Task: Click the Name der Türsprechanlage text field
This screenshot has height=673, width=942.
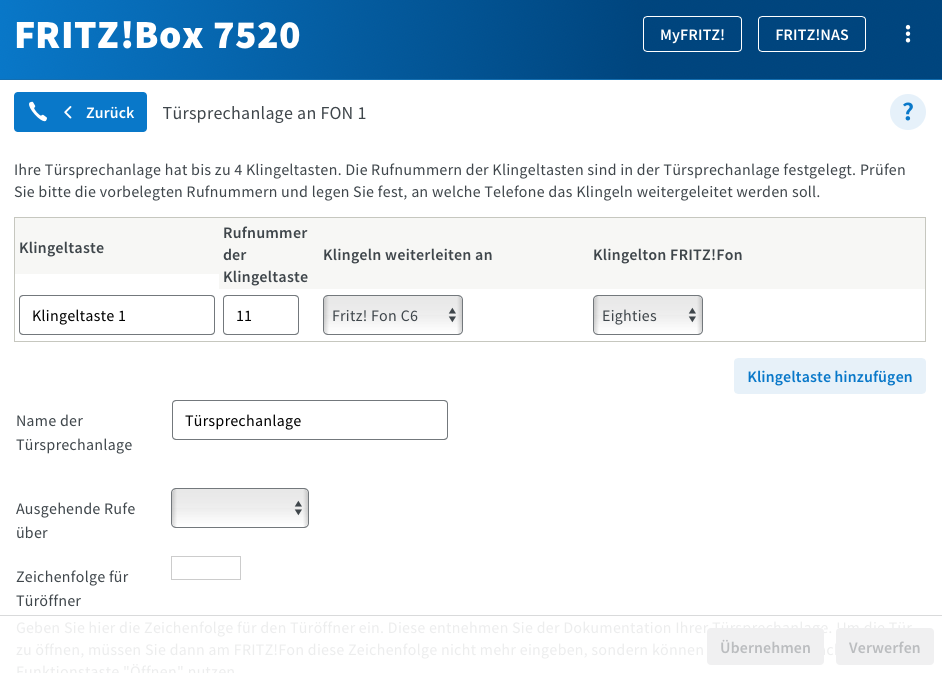Action: (310, 421)
